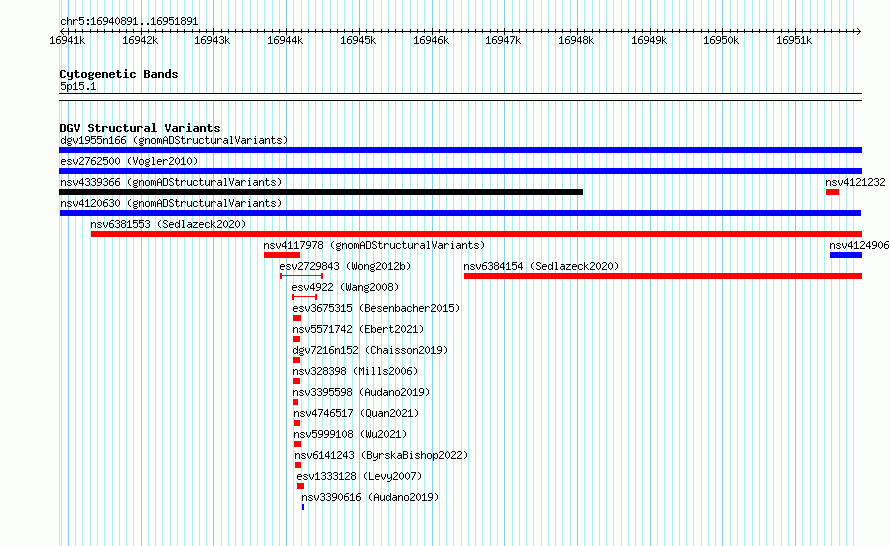
Task: Click the small red nsv4121232 bar
Action: [832, 192]
